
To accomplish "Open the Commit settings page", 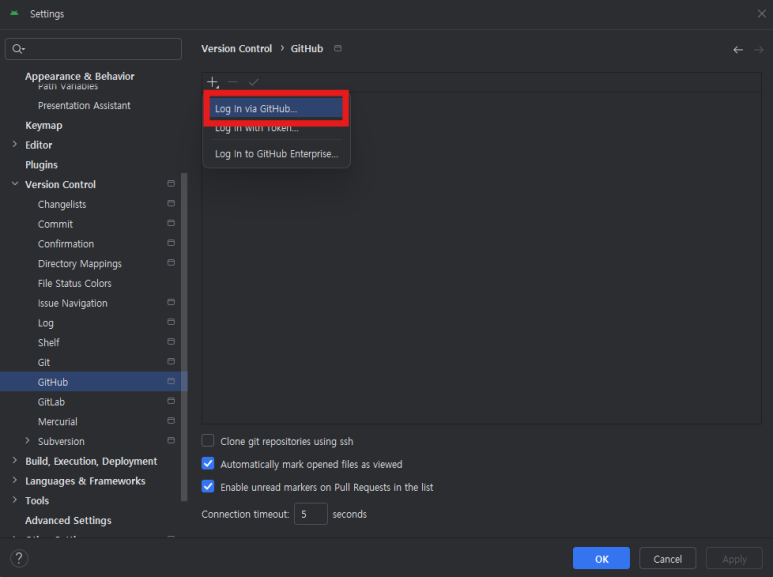I will [55, 224].
